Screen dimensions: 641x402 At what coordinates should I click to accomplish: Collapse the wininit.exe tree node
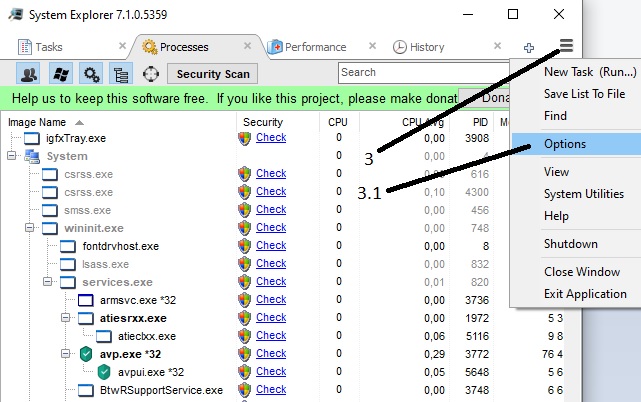29,228
